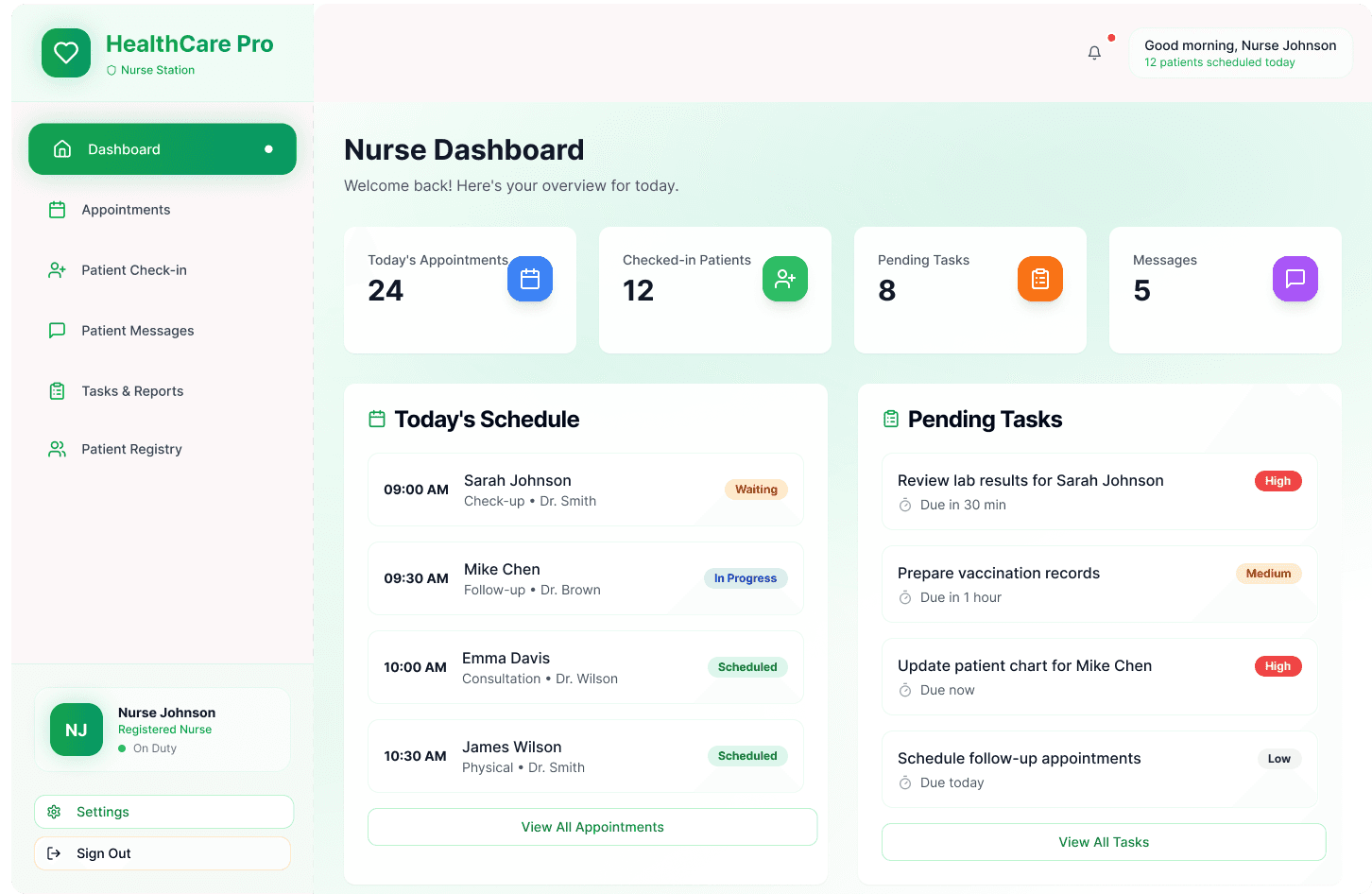Open James Wilson 10:30 AM appointment
1372x894 pixels.
[586, 756]
